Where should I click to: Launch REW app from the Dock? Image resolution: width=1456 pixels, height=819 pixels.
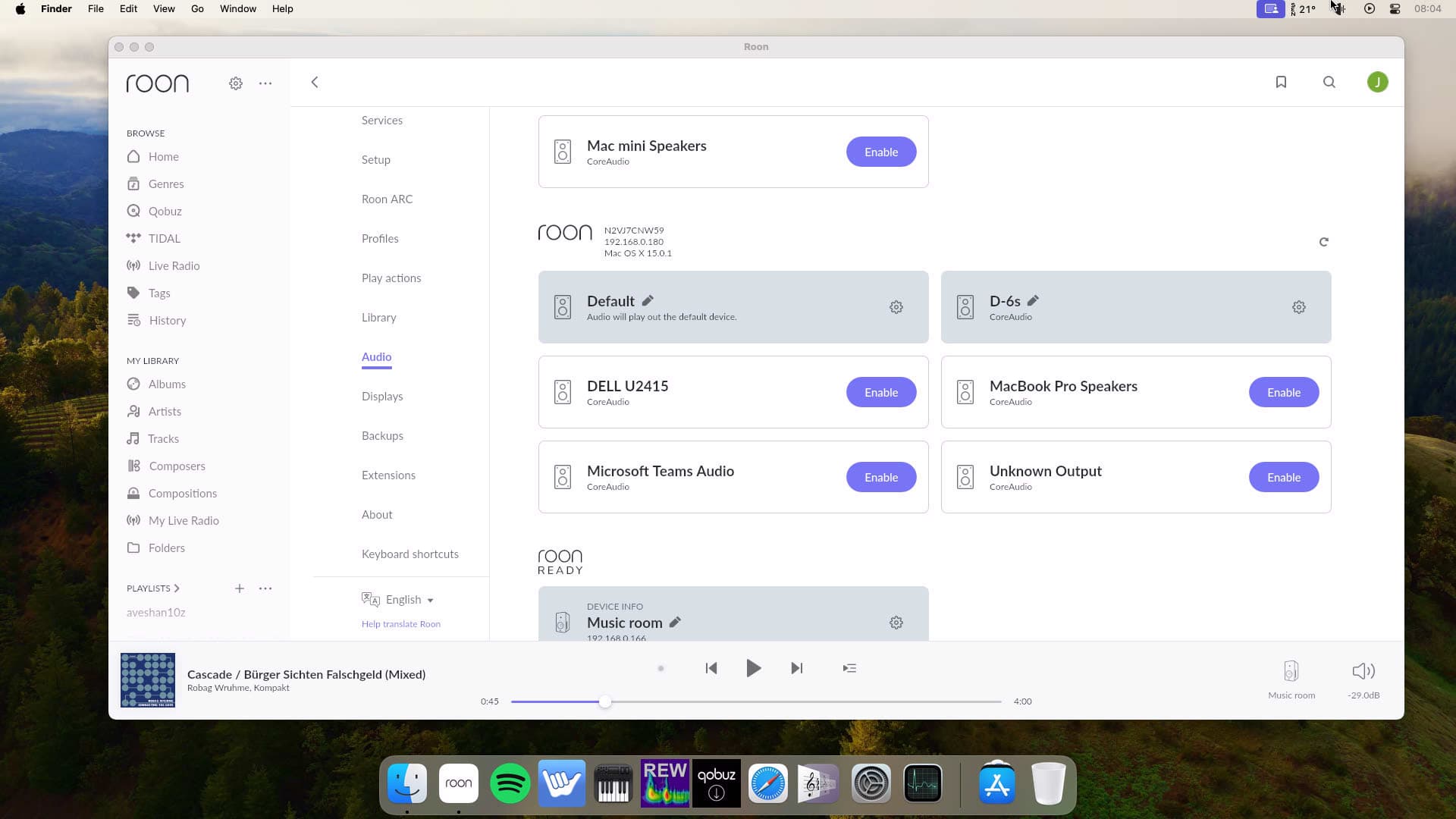tap(665, 783)
